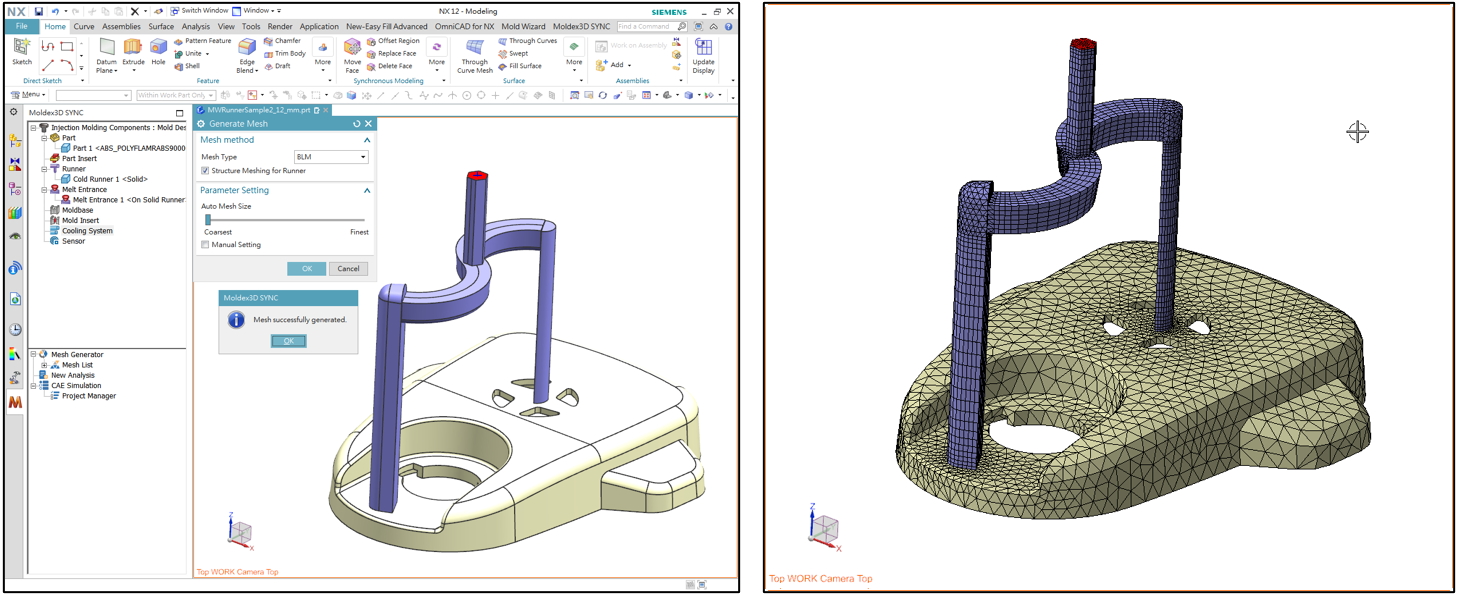This screenshot has width=1457, height=595.
Task: Apply the Chamfer tool
Action: [282, 41]
